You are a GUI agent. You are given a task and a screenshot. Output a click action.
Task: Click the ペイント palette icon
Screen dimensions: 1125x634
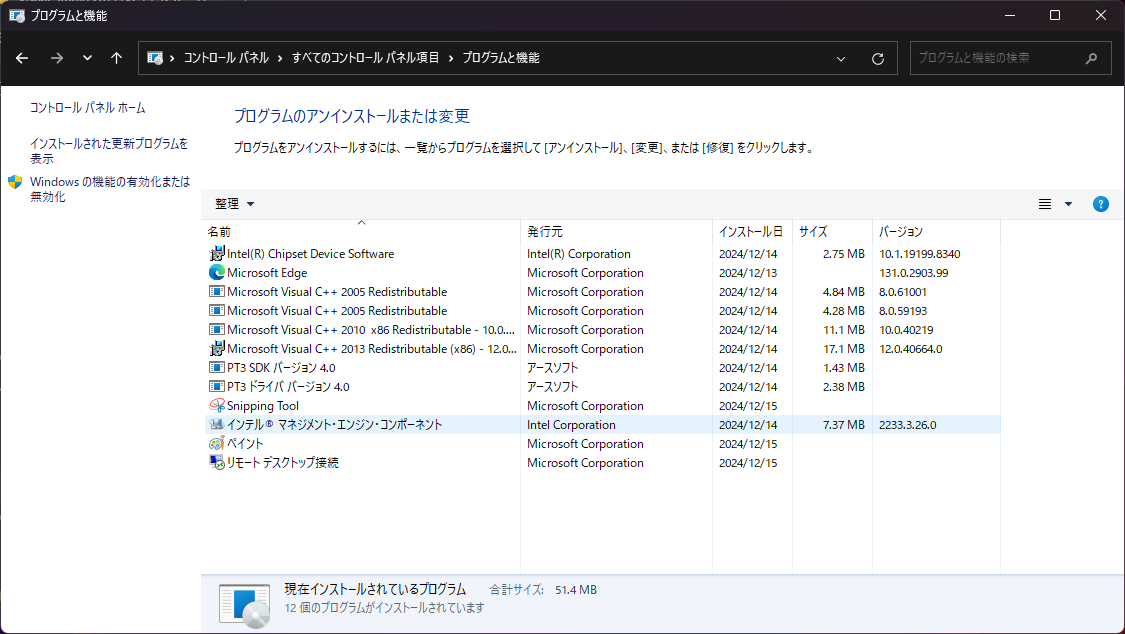(217, 444)
